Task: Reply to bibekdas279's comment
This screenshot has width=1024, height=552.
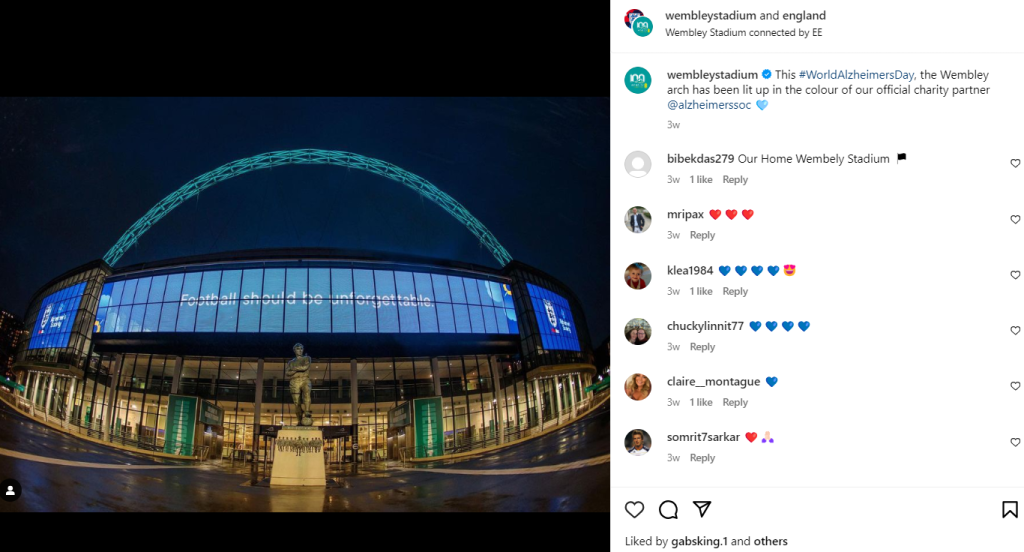Action: (x=735, y=180)
